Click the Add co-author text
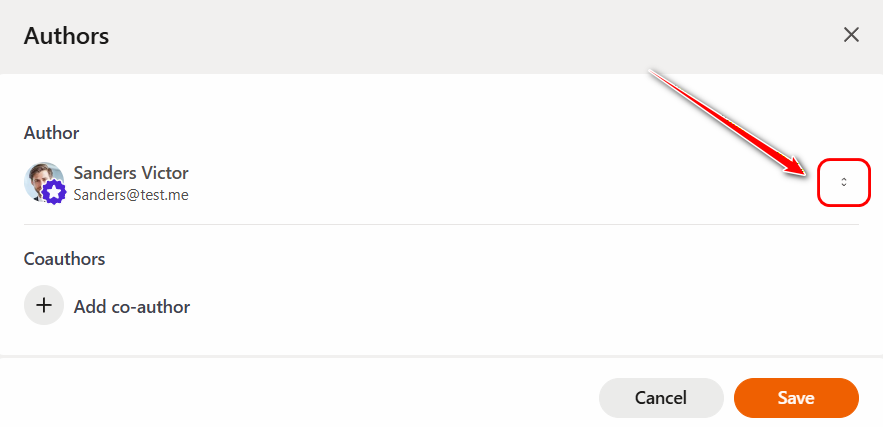 132,306
